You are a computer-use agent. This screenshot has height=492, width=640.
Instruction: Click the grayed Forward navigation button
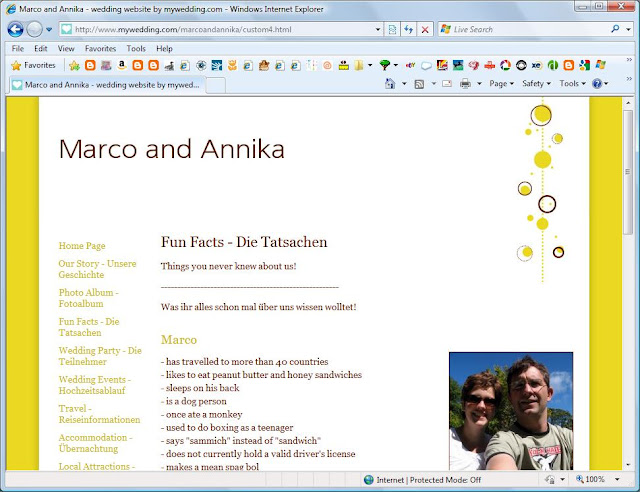34,29
